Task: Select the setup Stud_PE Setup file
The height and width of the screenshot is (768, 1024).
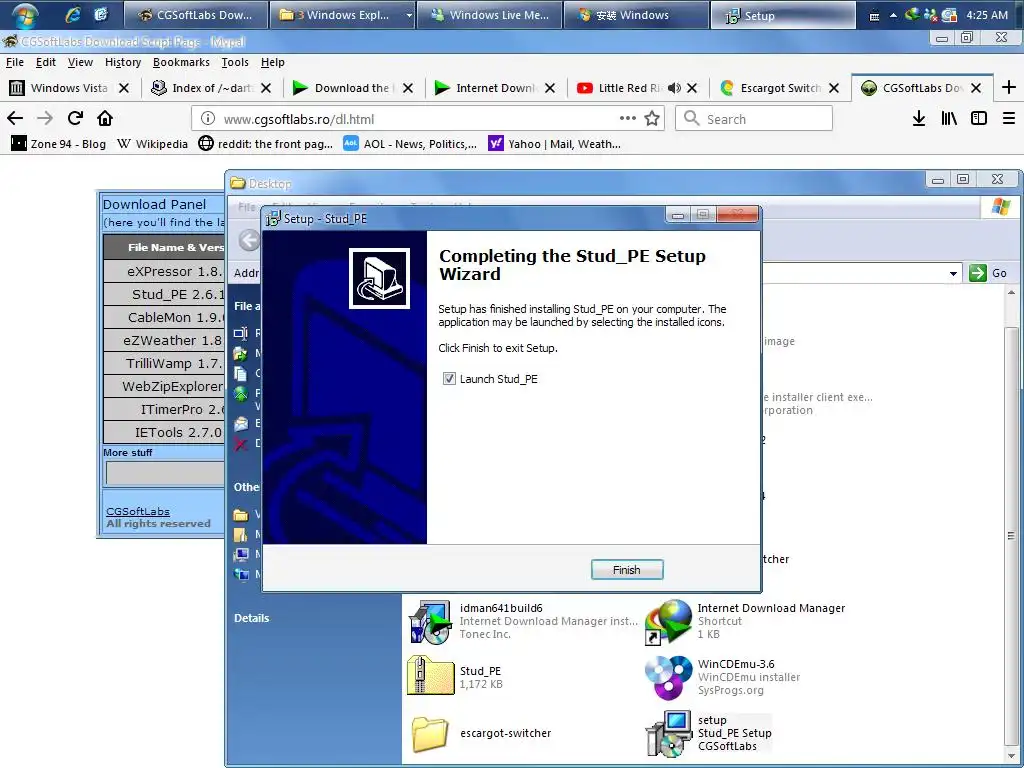Action: (x=709, y=733)
